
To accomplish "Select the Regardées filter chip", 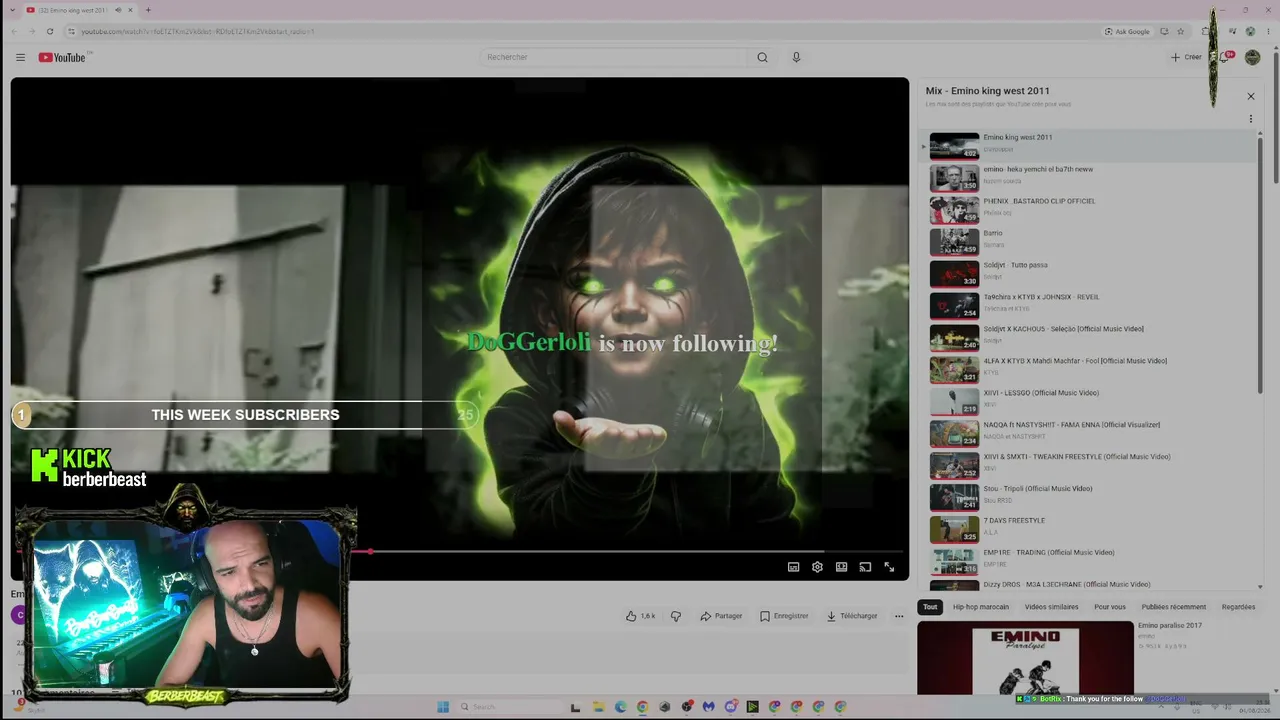I will [1238, 607].
